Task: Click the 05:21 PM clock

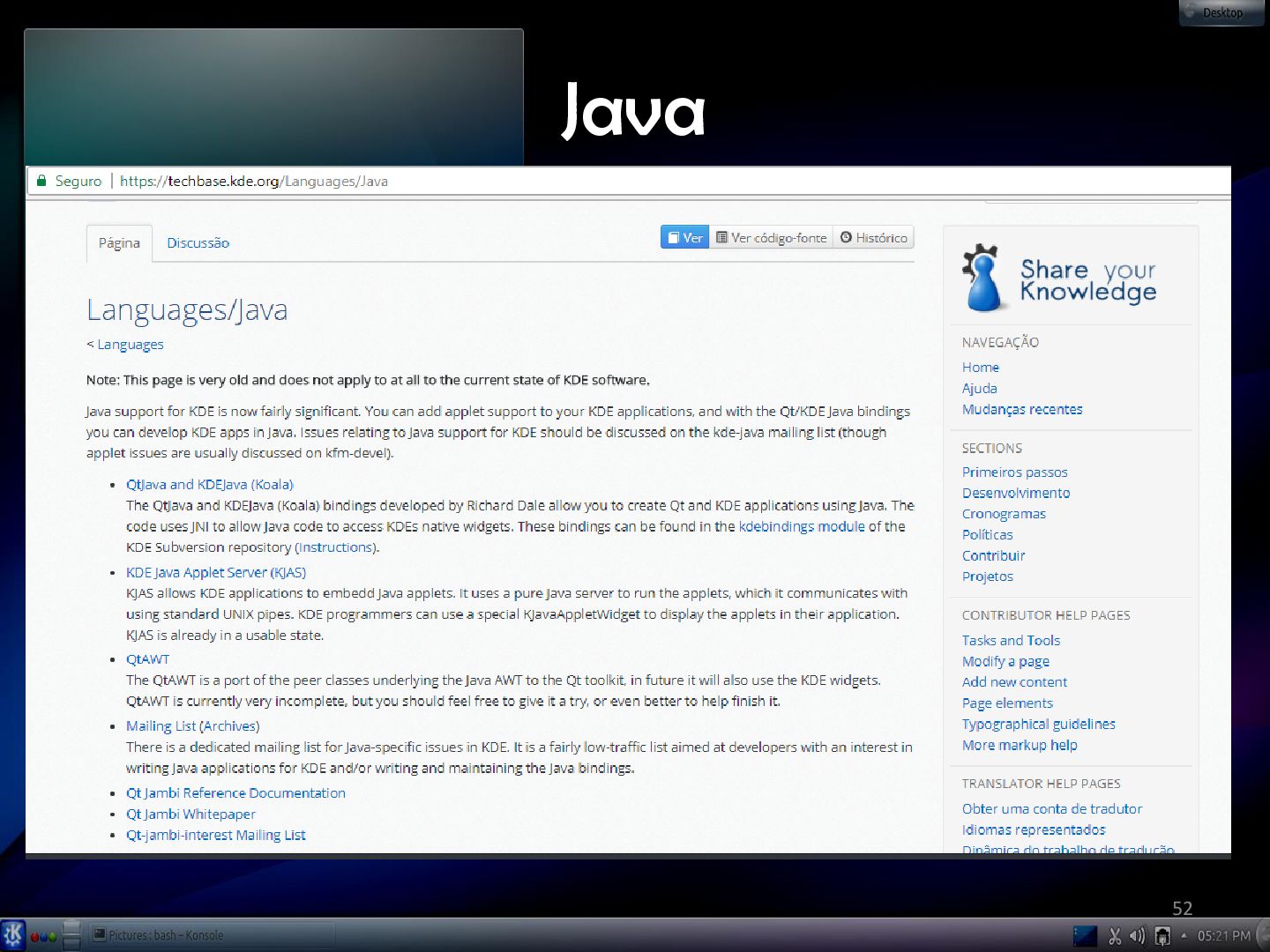Action: point(1223,936)
